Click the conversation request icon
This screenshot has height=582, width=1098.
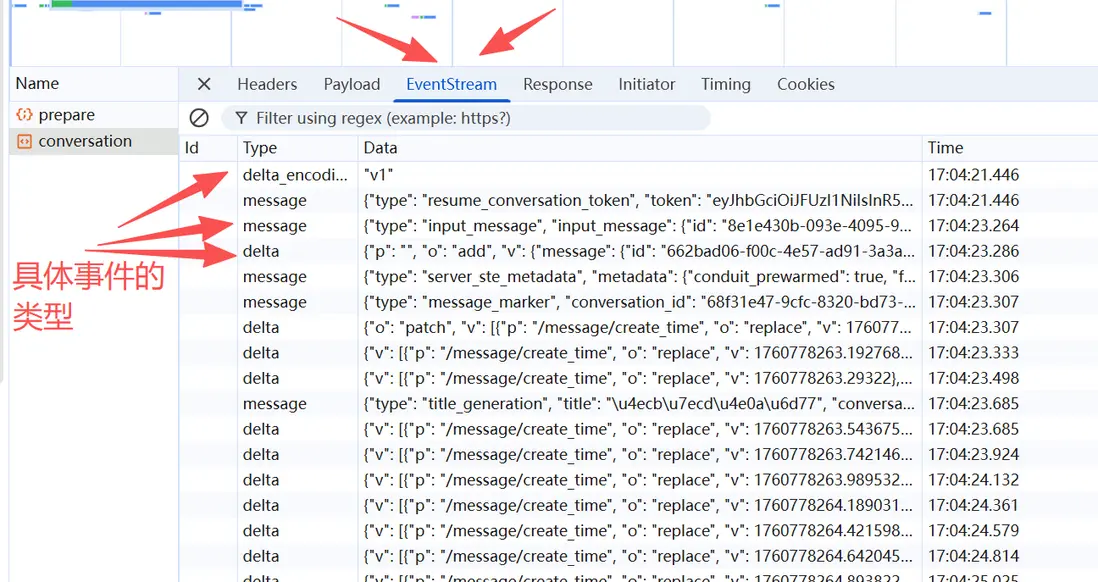pyautogui.click(x=24, y=141)
